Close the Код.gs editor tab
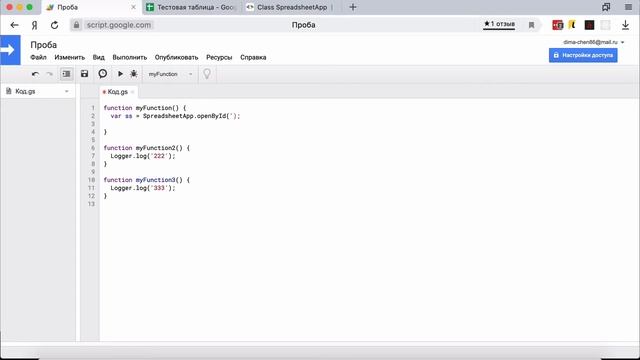Image resolution: width=640 pixels, height=360 pixels. click(133, 92)
